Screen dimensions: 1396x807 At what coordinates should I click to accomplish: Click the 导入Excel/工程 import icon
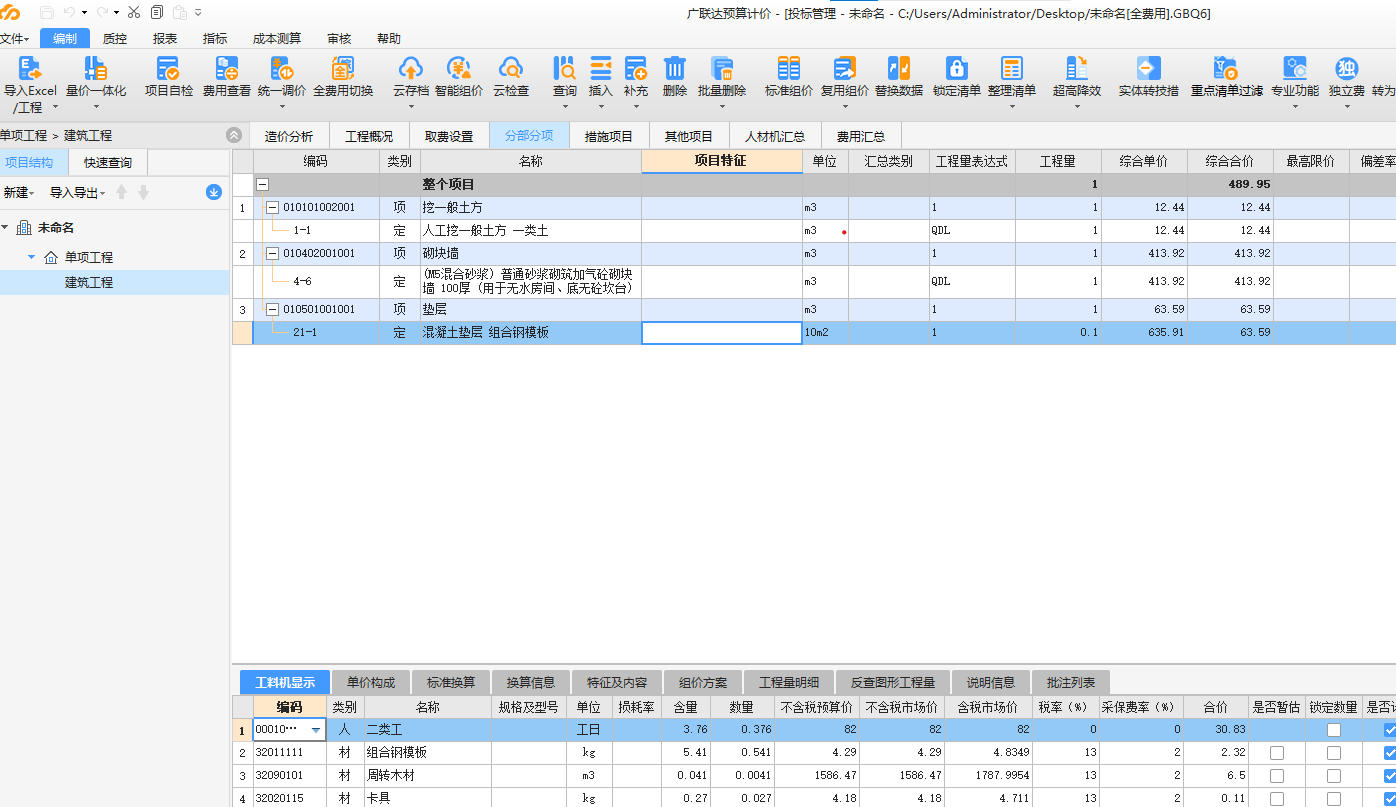pos(30,69)
